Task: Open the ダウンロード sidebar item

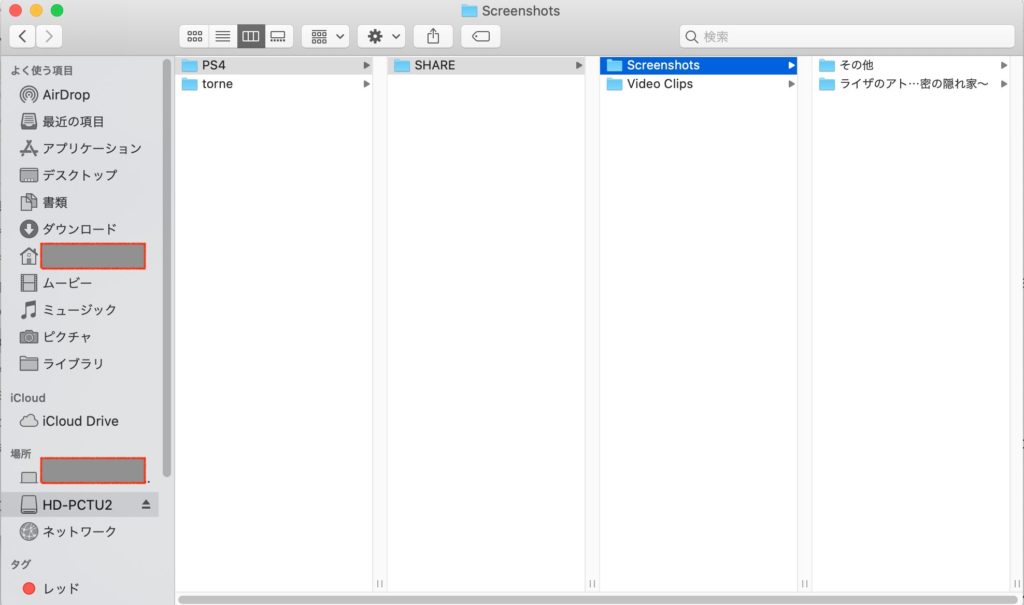Action: [79, 229]
